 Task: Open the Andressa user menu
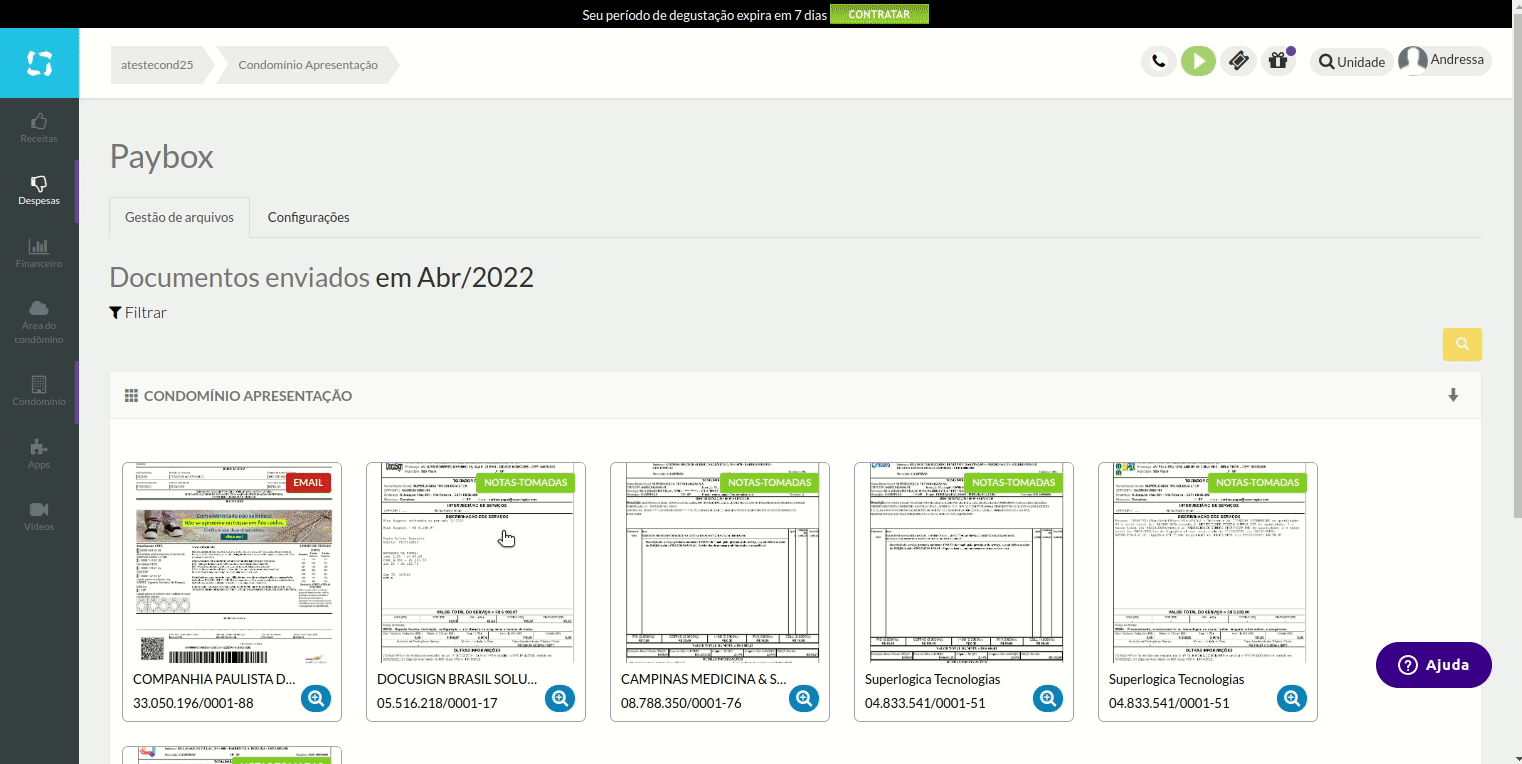[1444, 60]
